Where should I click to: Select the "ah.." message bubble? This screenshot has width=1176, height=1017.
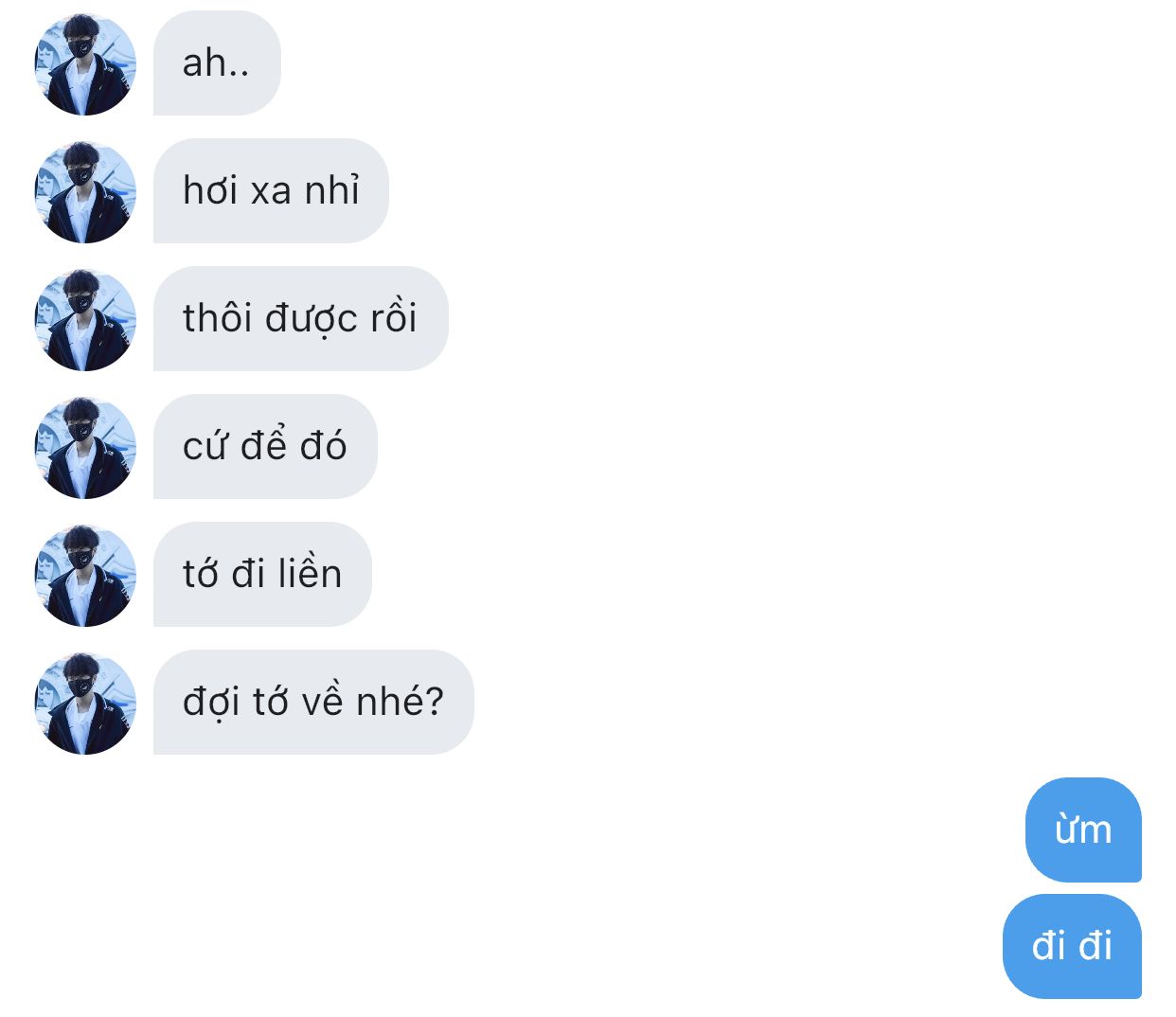pyautogui.click(x=217, y=63)
